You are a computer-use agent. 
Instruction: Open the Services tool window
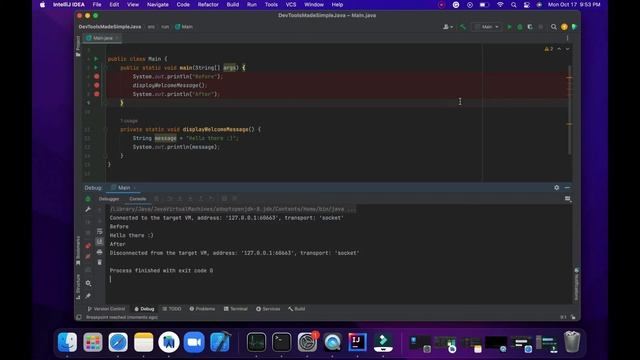point(268,309)
